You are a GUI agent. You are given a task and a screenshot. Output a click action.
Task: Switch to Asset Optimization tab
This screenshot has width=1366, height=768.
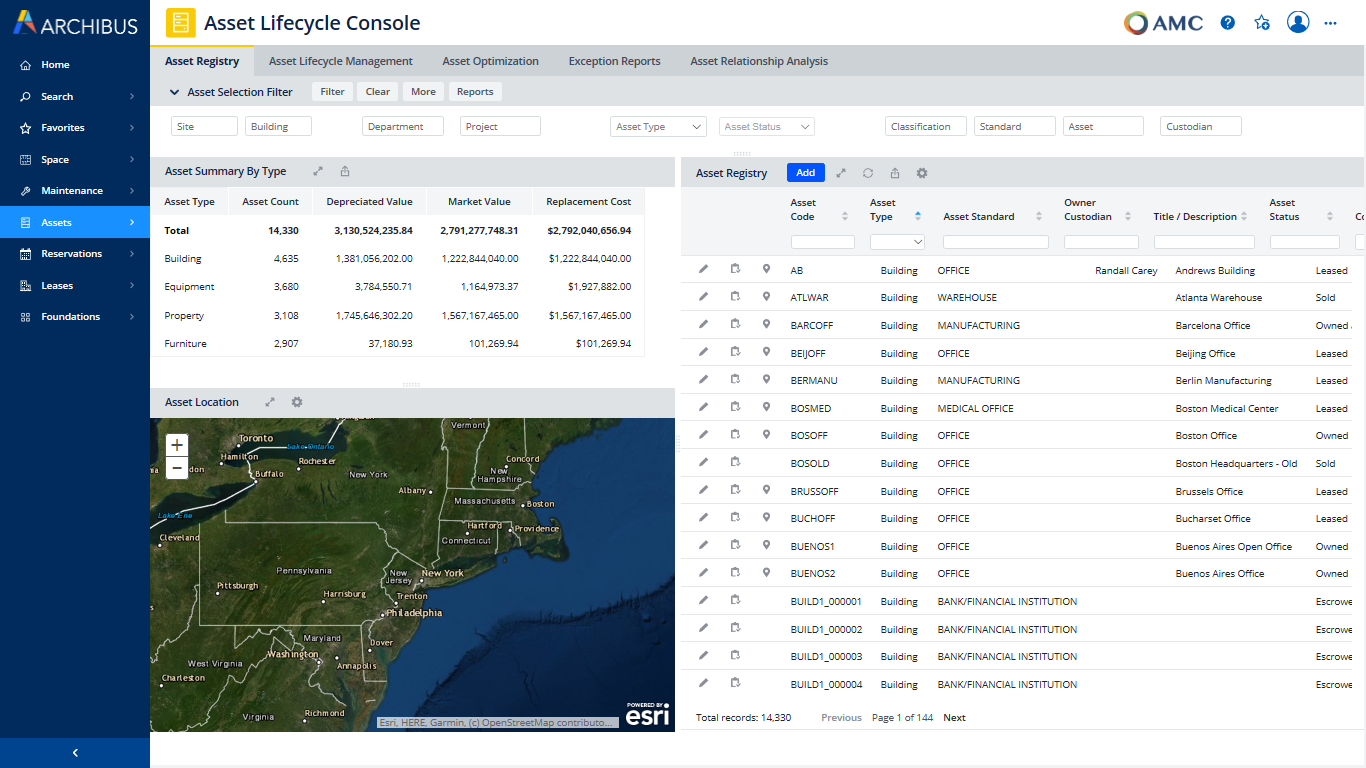(490, 61)
